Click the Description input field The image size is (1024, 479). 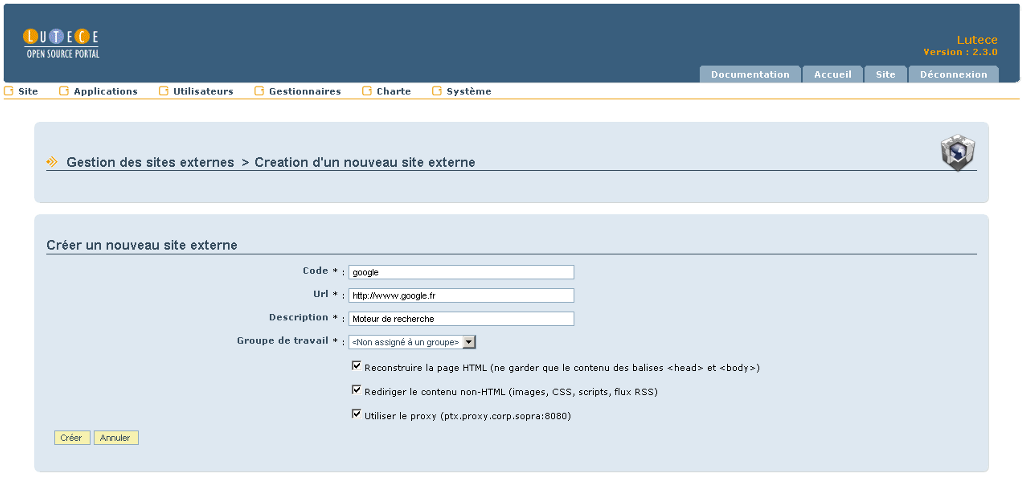(x=461, y=319)
